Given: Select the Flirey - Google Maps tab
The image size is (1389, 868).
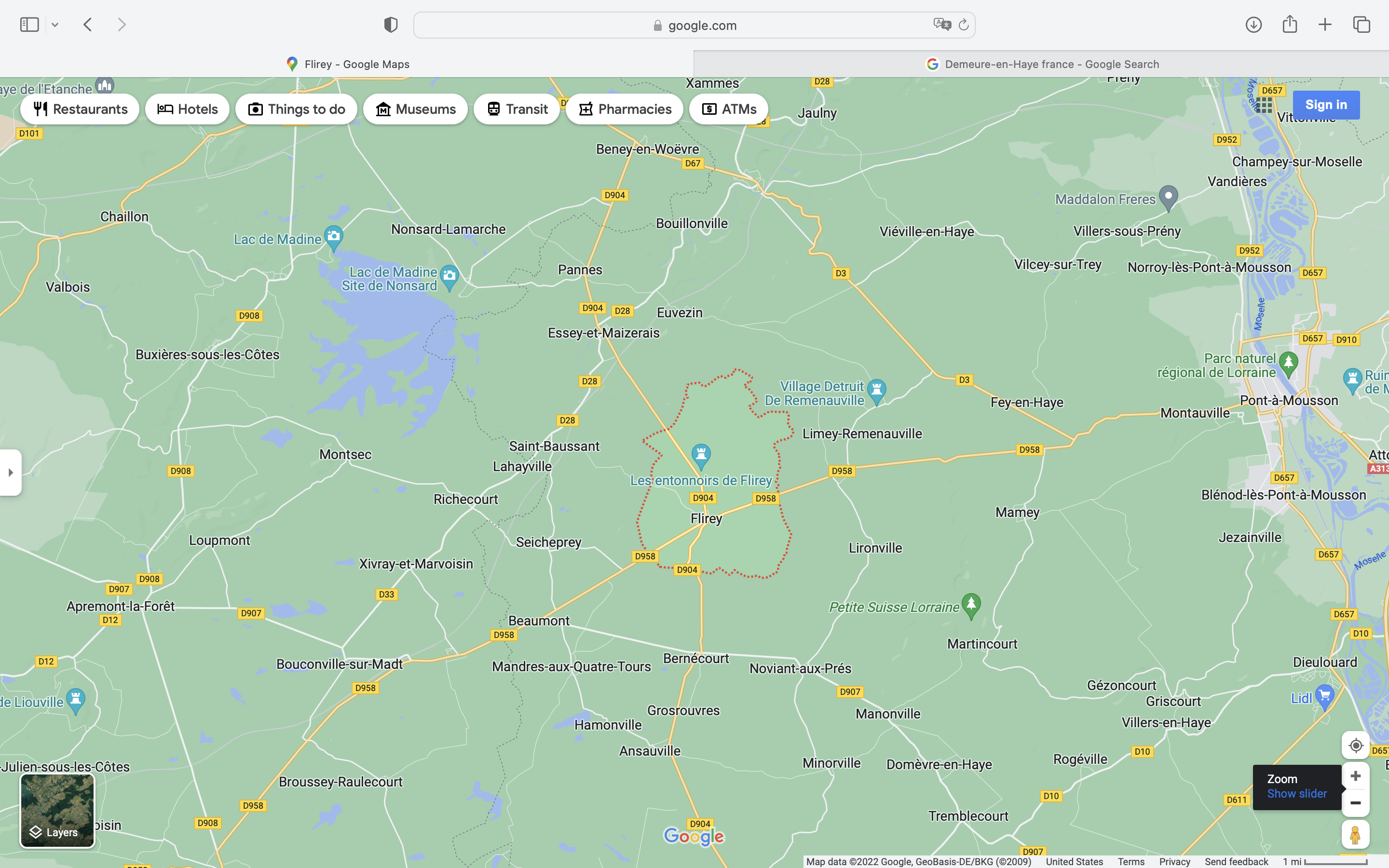Looking at the screenshot, I should tap(347, 64).
